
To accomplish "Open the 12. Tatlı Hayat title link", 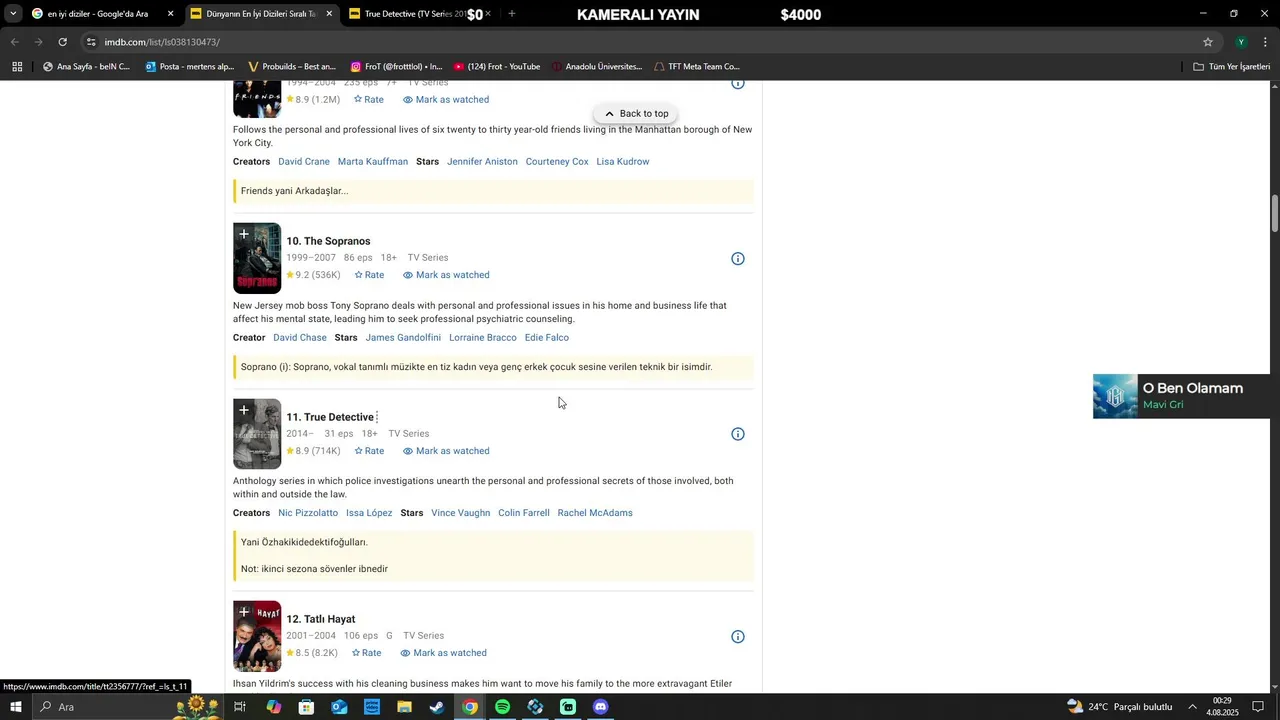I will coord(320,619).
